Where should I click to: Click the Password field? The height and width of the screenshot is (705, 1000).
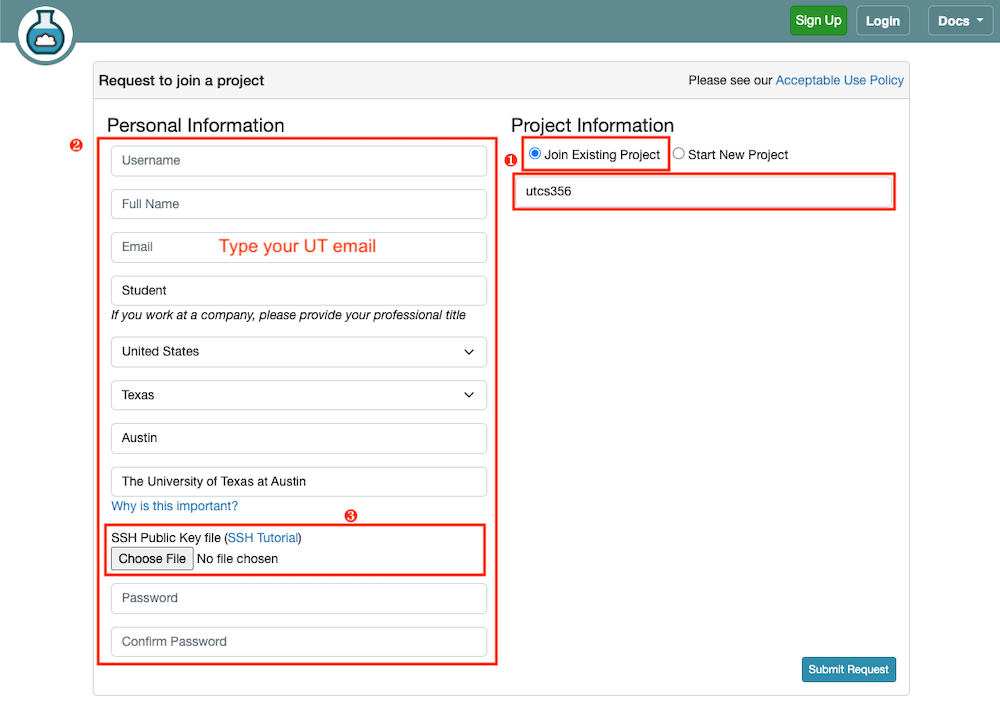click(298, 597)
